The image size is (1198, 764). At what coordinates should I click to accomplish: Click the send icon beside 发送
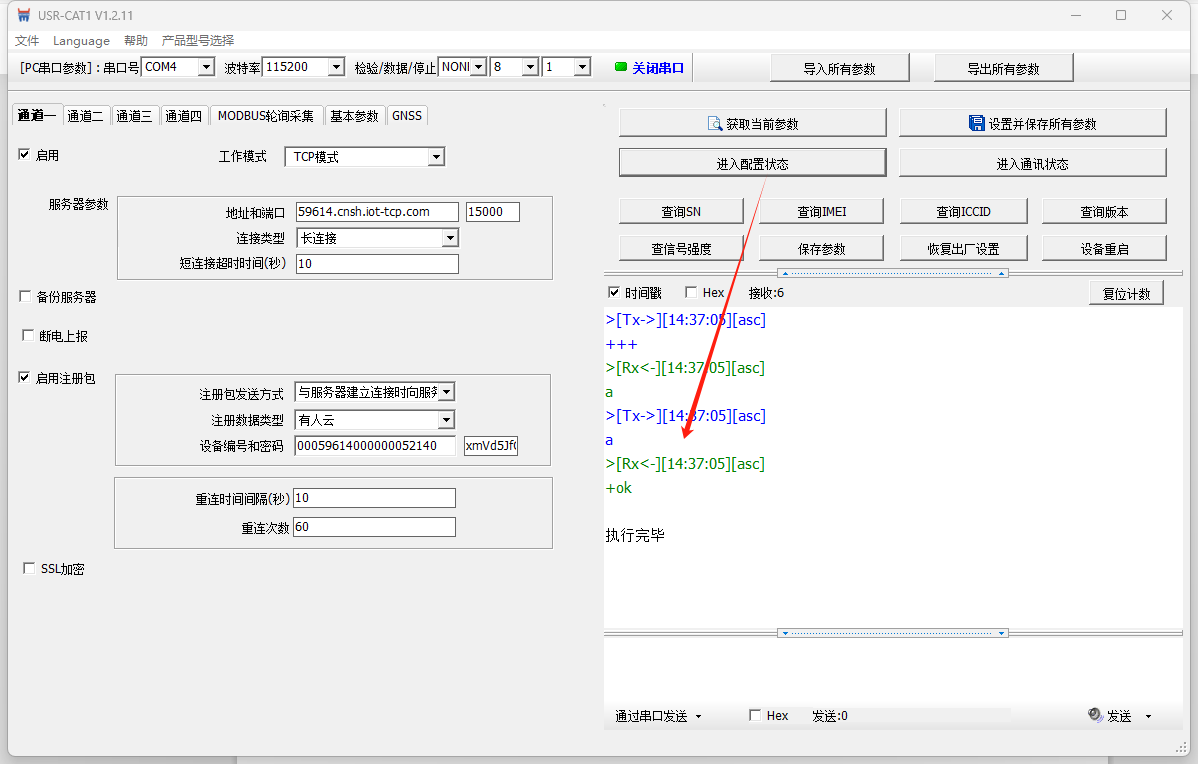click(x=1095, y=716)
